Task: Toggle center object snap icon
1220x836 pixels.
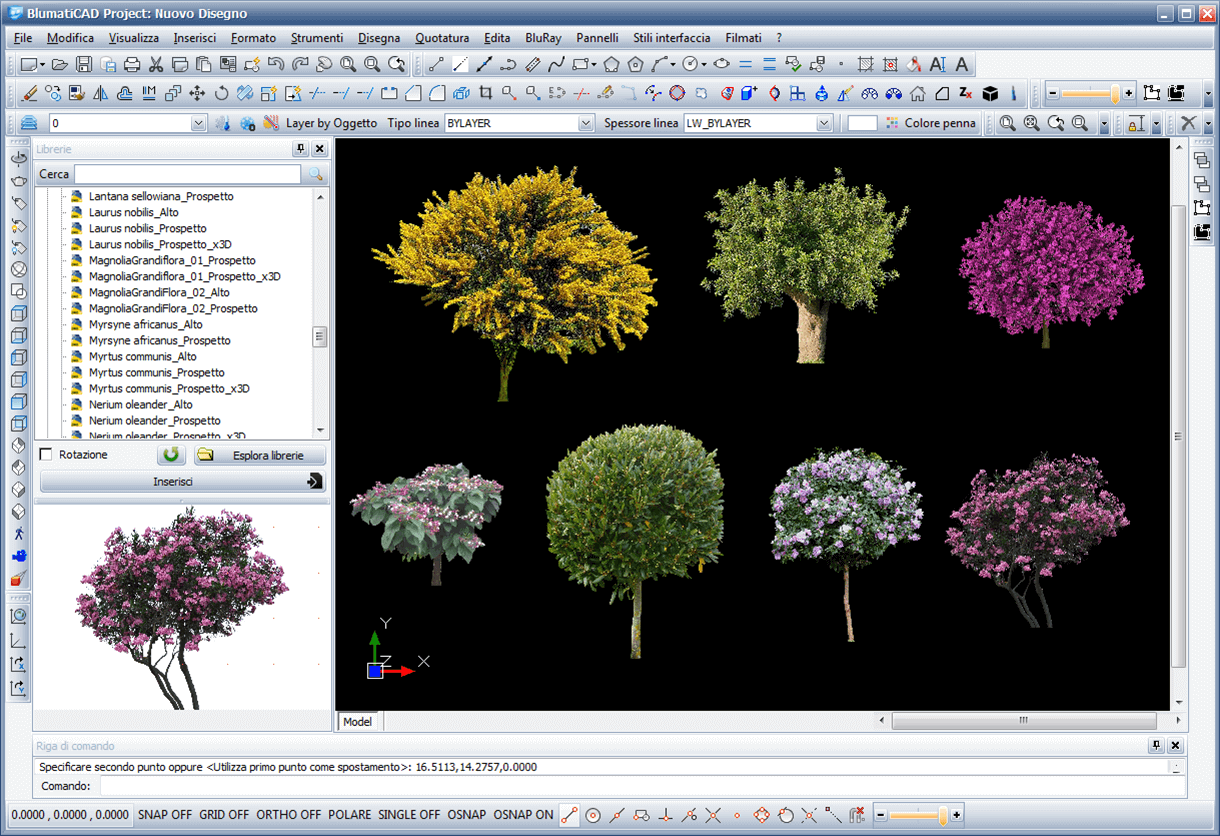Action: 593,815
